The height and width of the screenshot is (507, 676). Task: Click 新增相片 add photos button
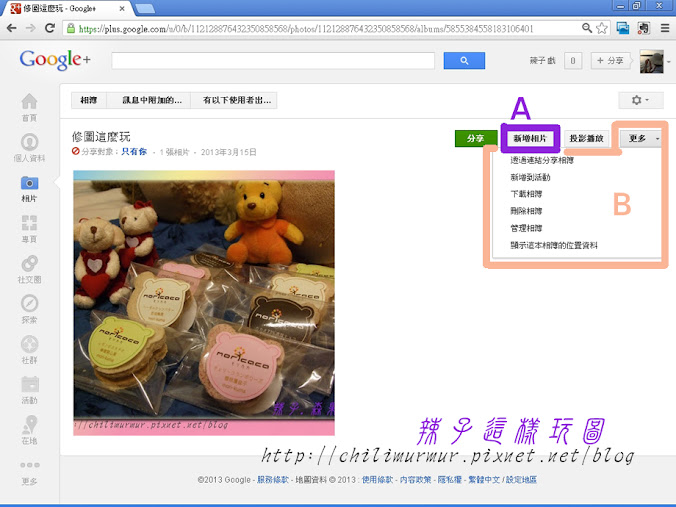click(x=530, y=138)
